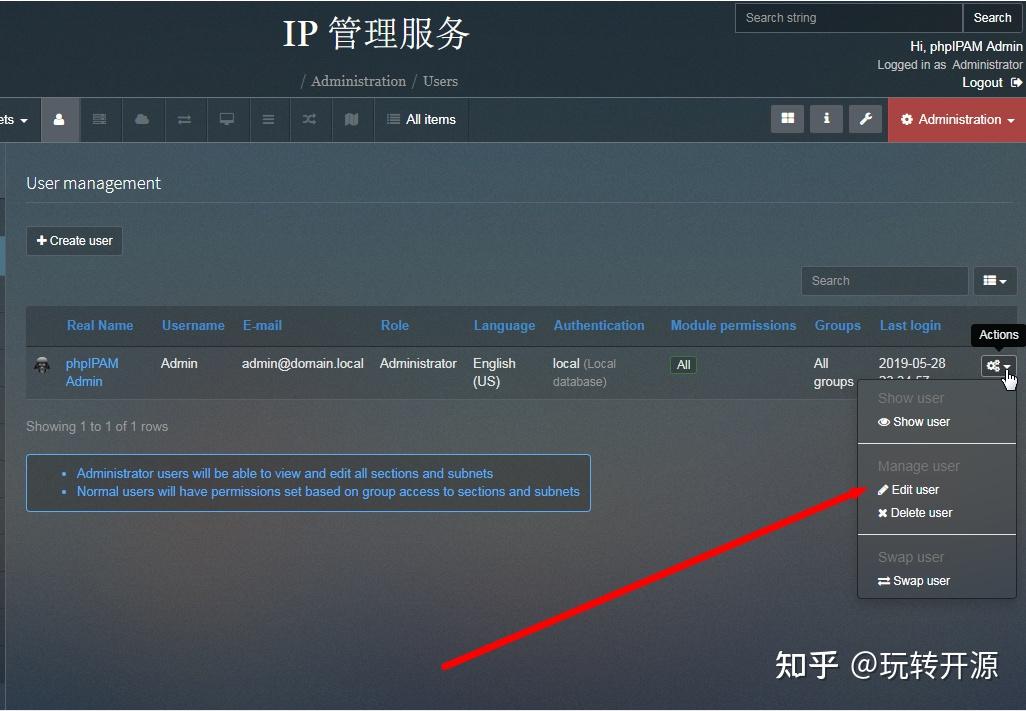Click the transfer arrows icon in the toolbar
The width and height of the screenshot is (1026, 711).
point(184,119)
